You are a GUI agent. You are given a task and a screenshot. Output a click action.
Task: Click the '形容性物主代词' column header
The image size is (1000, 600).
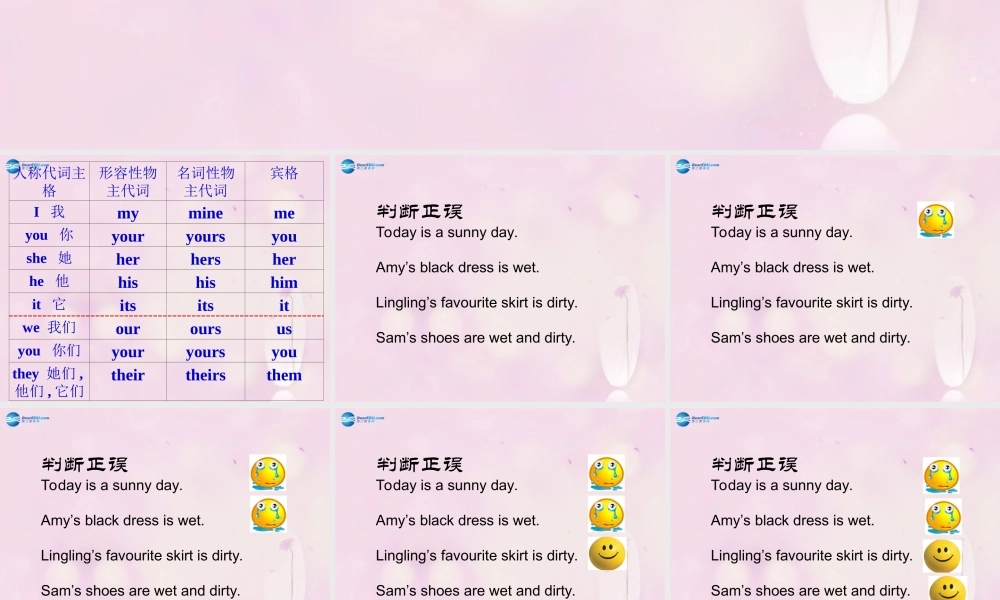[x=128, y=181]
